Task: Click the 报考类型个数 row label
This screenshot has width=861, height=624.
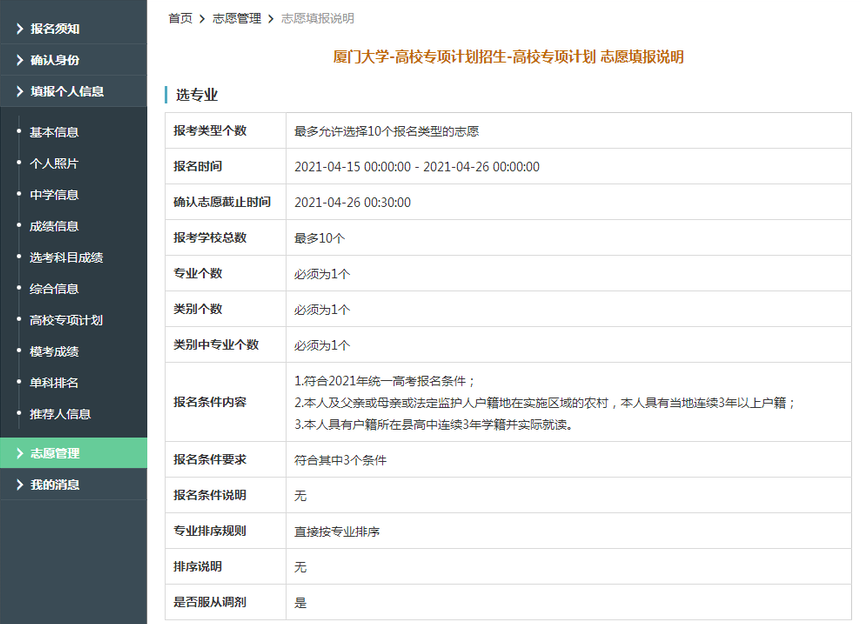Action: (210, 131)
